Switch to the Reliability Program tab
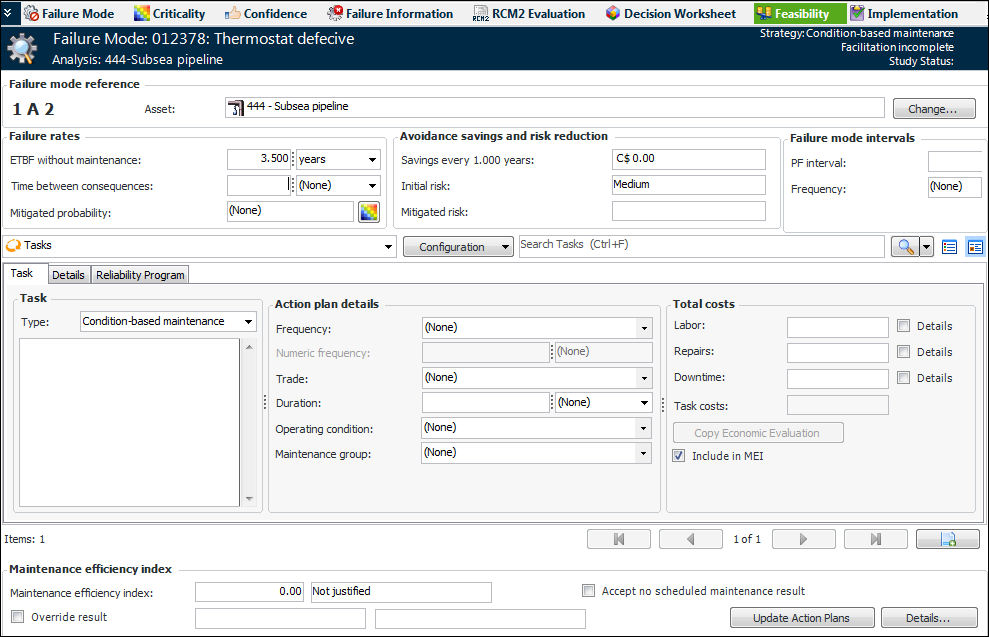The image size is (989, 637). [x=140, y=275]
